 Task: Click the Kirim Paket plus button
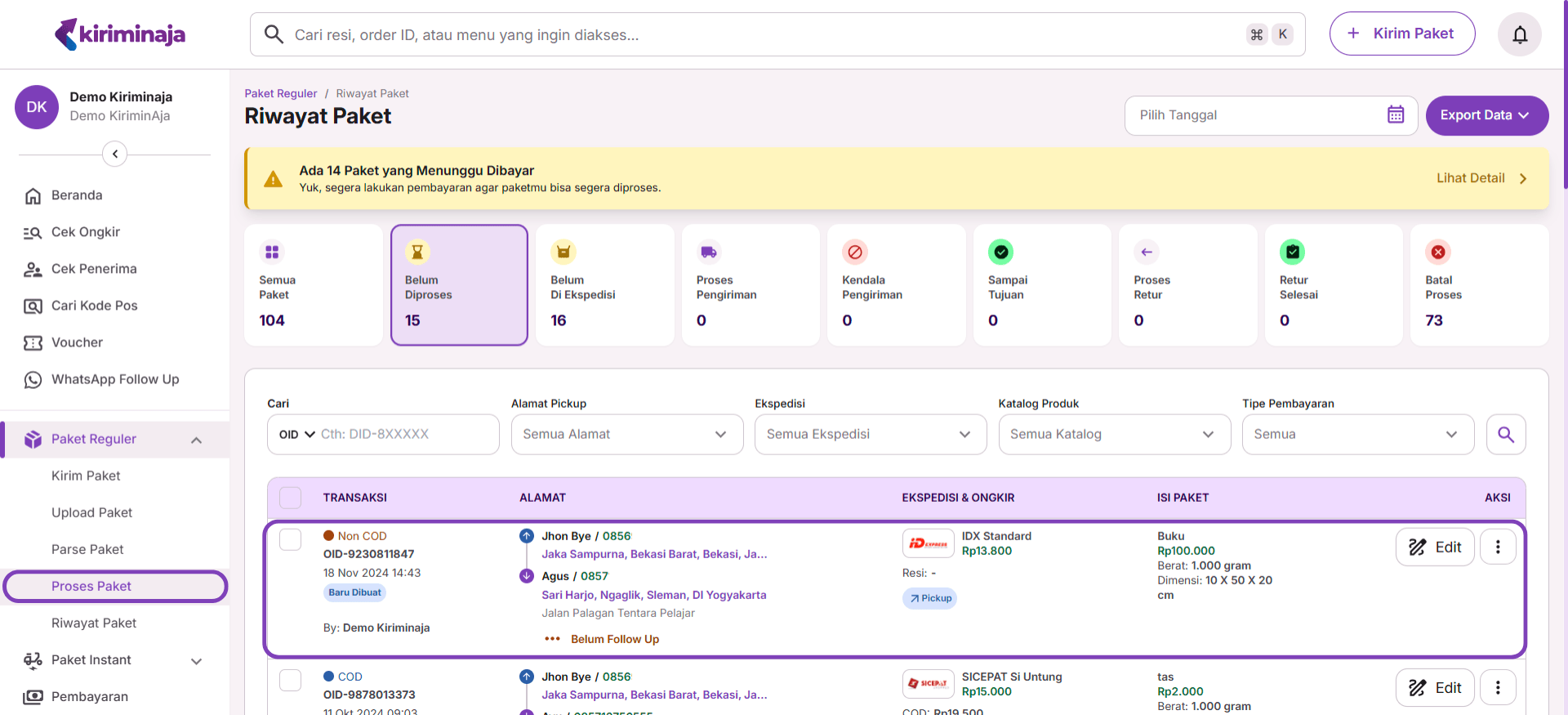click(1401, 34)
